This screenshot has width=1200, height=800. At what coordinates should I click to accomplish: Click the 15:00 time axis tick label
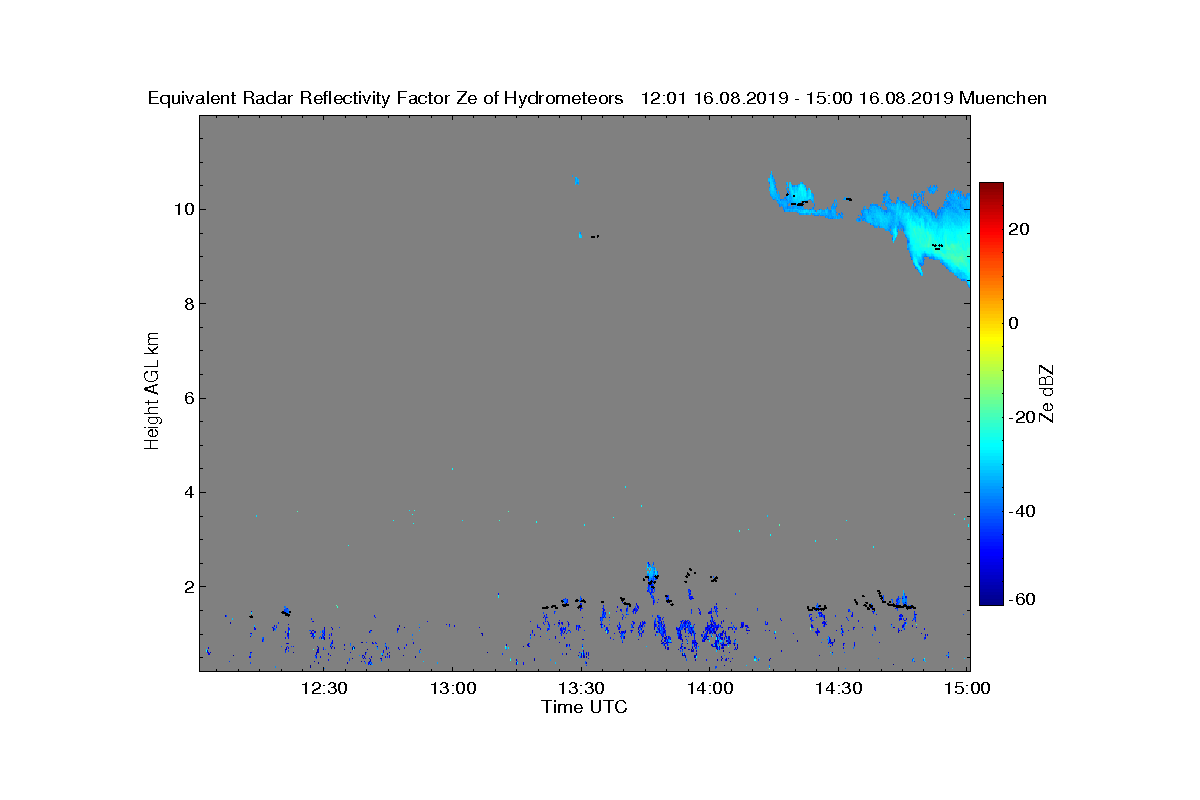(x=968, y=688)
